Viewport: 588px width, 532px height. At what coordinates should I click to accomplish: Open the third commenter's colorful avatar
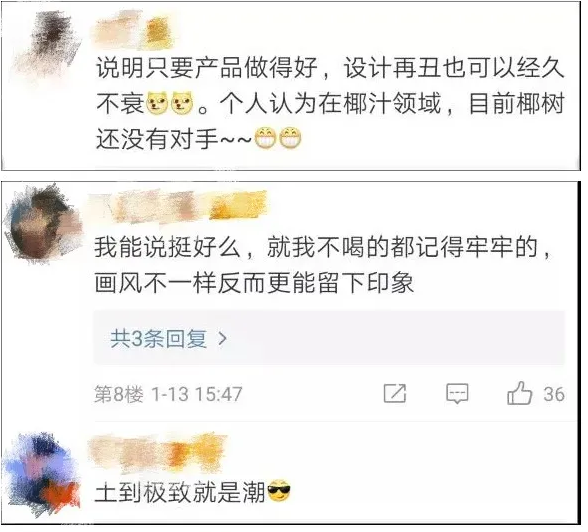coord(42,474)
